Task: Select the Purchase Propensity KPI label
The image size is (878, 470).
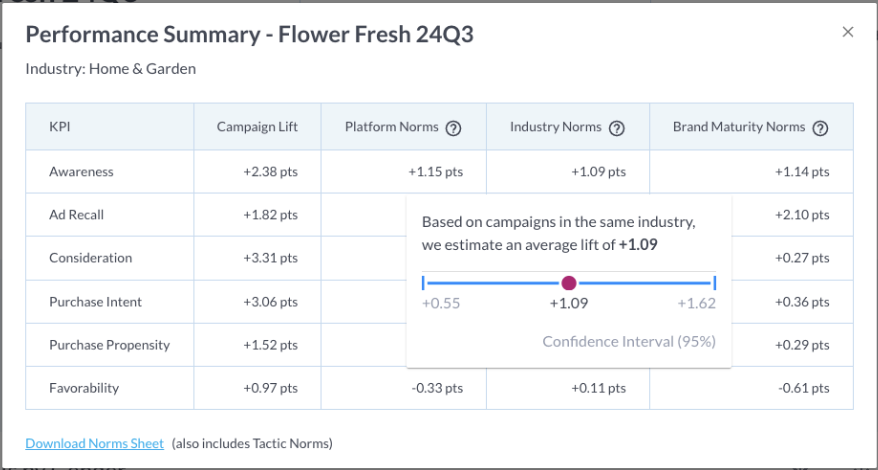Action: [109, 345]
